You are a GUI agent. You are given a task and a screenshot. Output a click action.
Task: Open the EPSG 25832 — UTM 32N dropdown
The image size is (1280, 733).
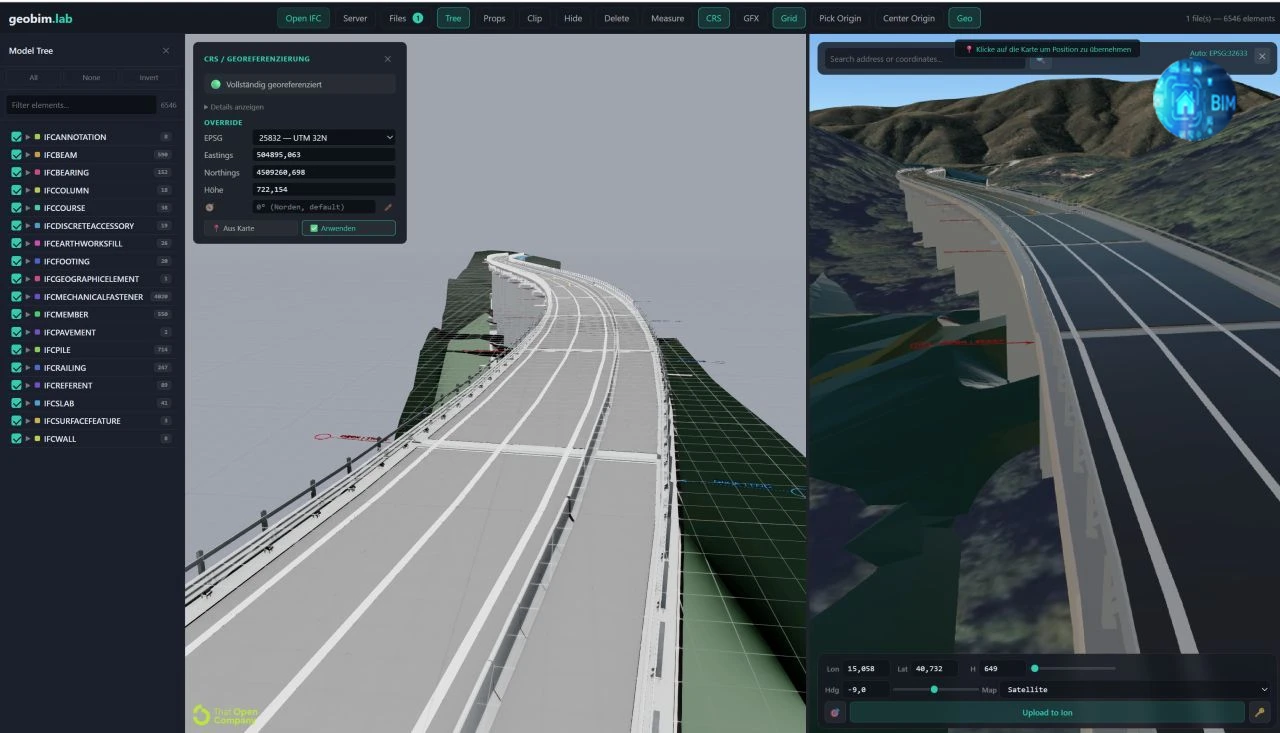(x=324, y=137)
